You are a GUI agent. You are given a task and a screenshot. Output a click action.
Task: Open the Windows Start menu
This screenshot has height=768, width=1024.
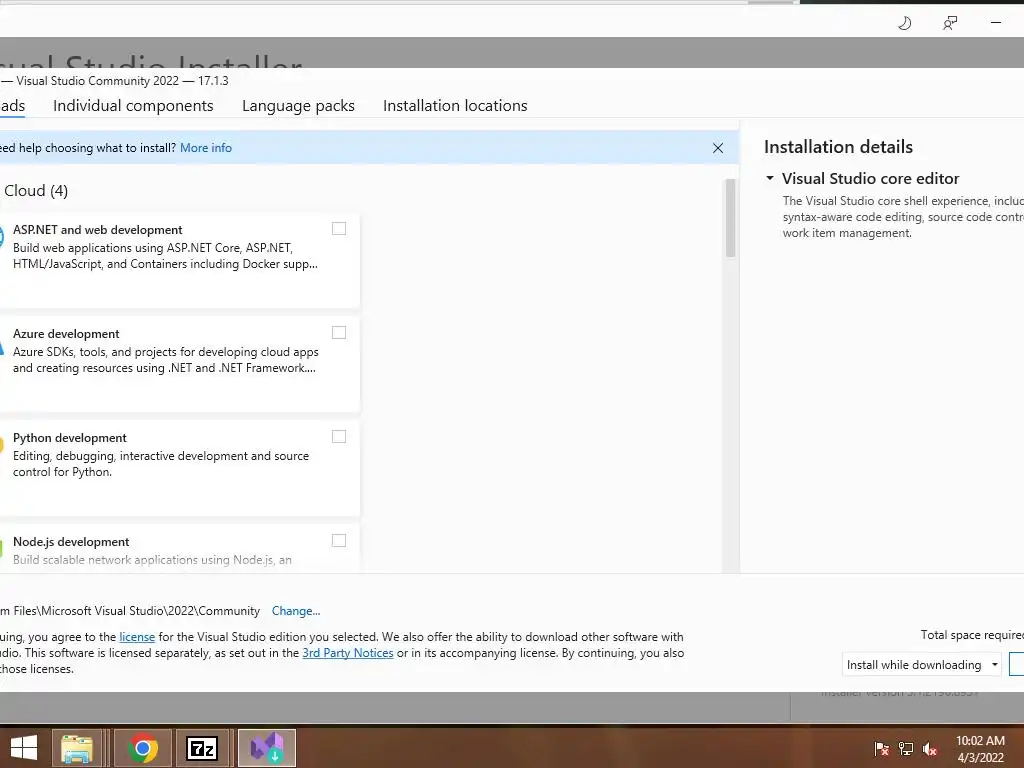[x=24, y=748]
